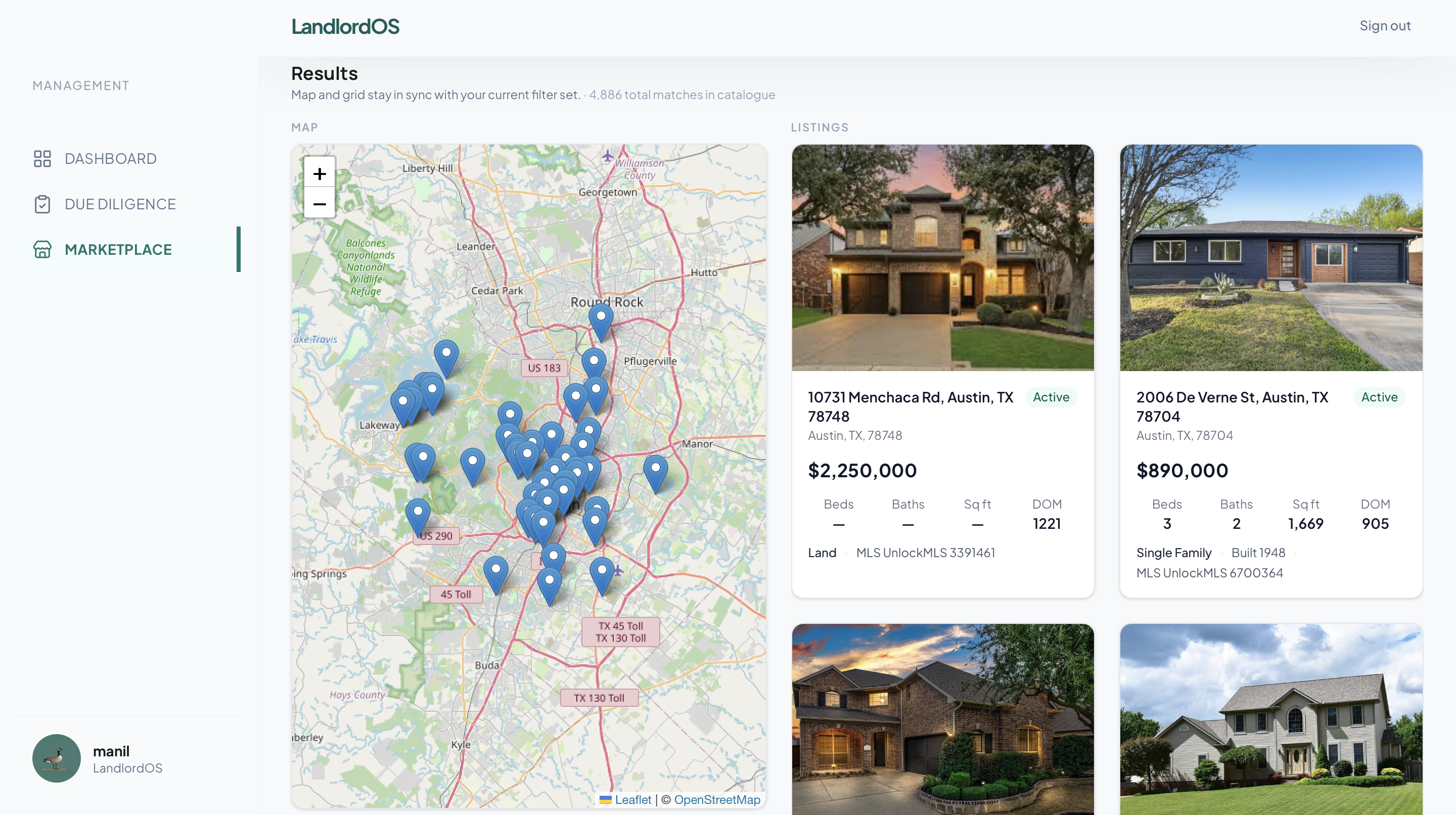Click the Marketplace storefront icon

(x=42, y=249)
